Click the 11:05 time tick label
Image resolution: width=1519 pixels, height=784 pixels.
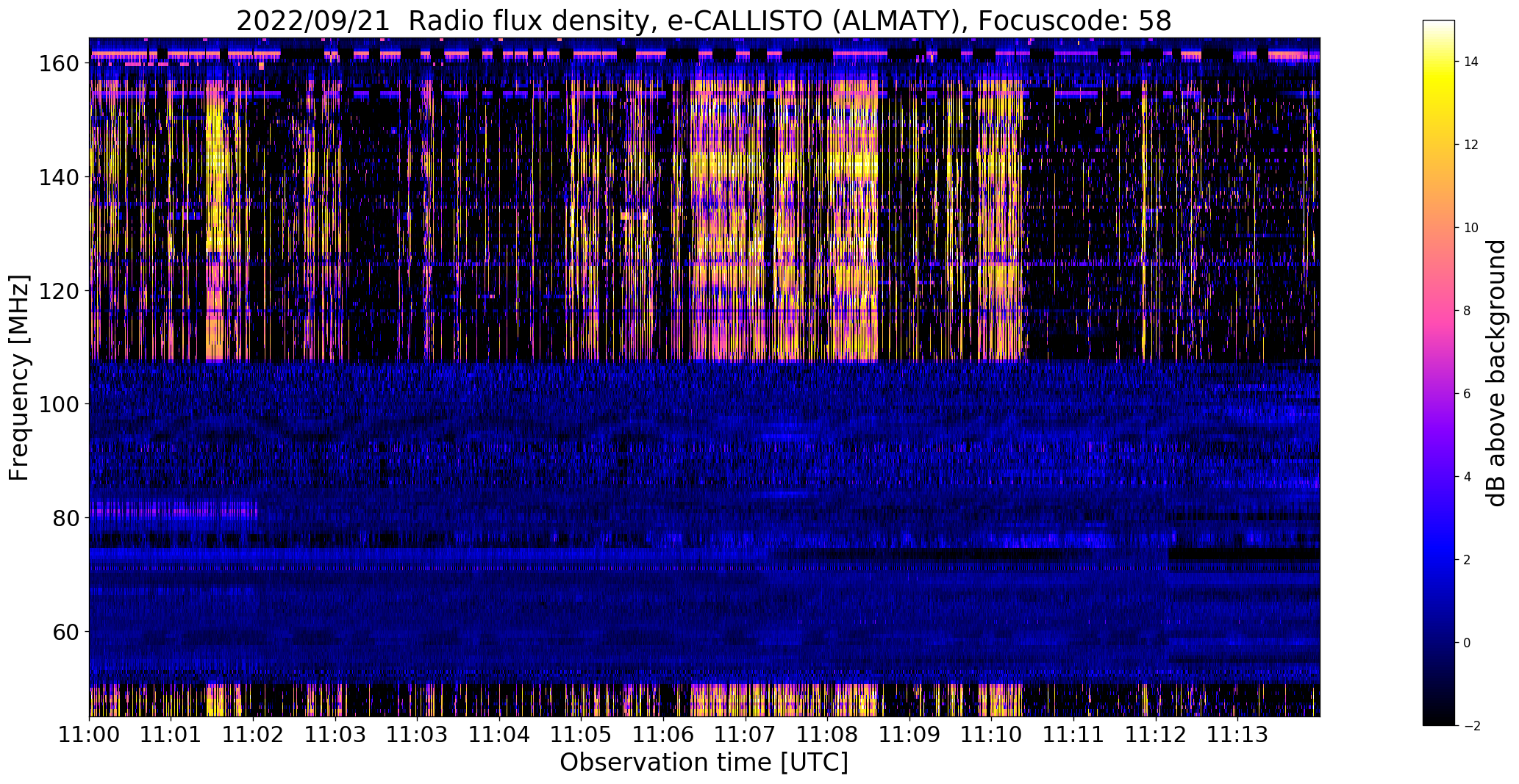(x=582, y=735)
